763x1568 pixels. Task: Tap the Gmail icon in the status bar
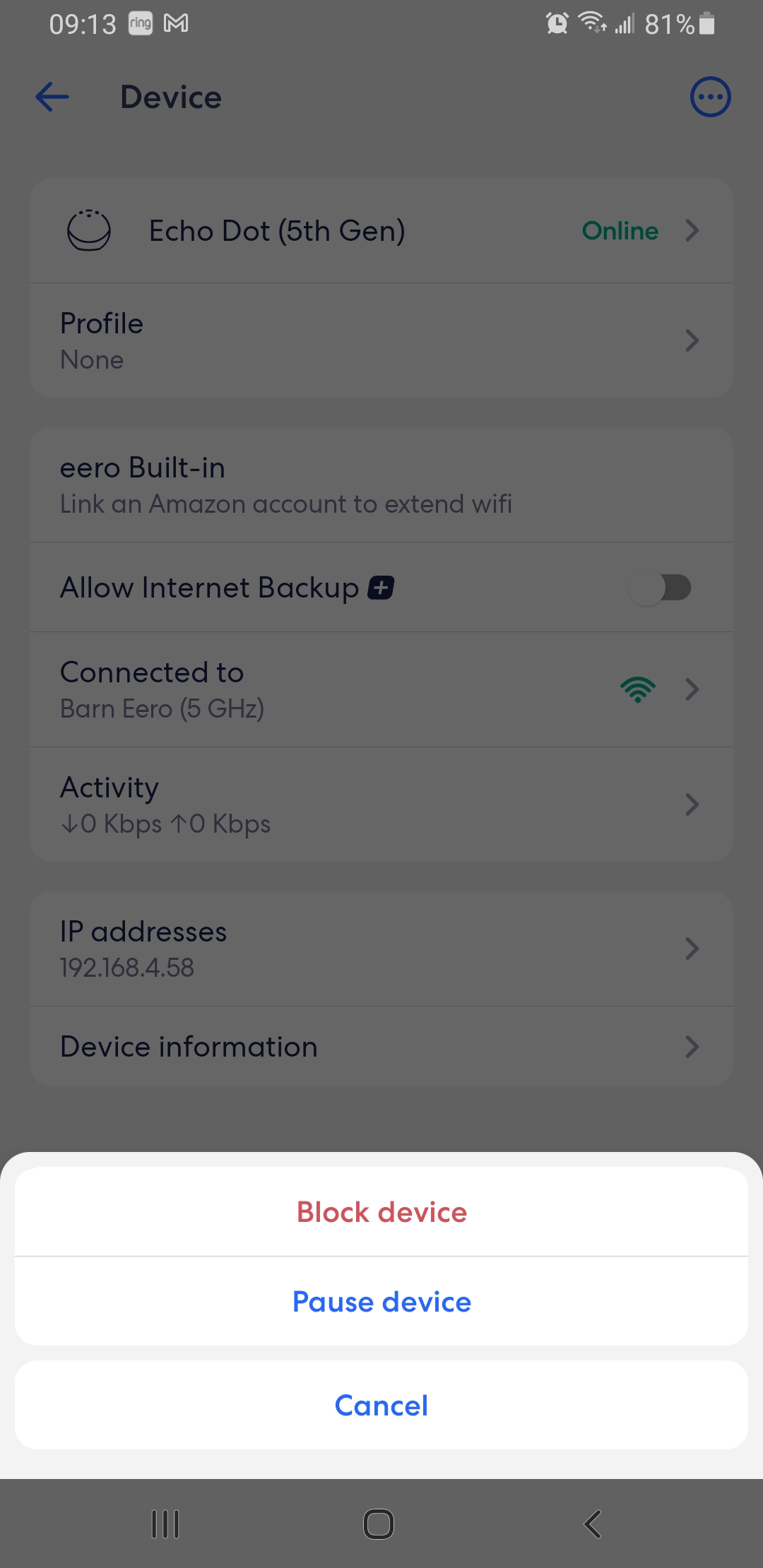pos(176,23)
